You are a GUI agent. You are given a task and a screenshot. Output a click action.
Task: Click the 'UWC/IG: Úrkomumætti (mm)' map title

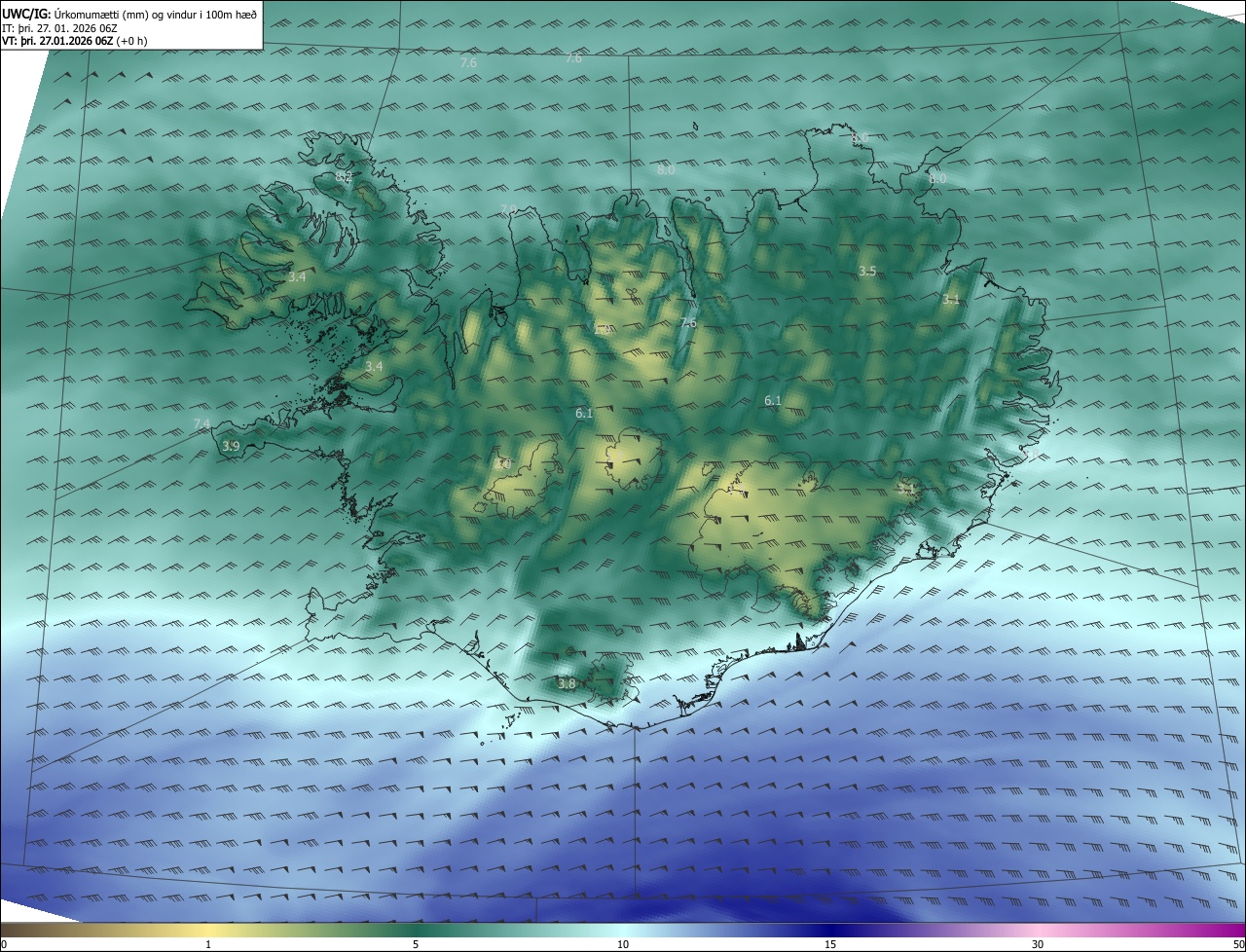tap(130, 14)
